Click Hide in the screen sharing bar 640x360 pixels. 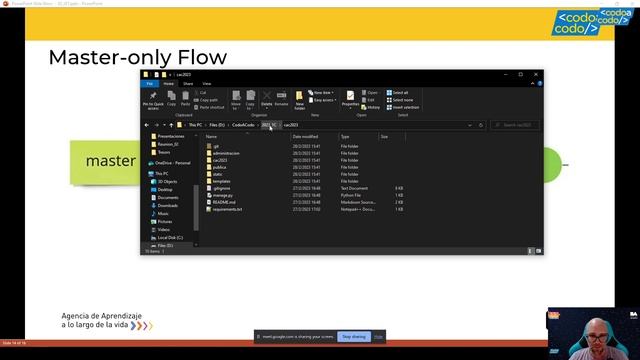point(378,337)
